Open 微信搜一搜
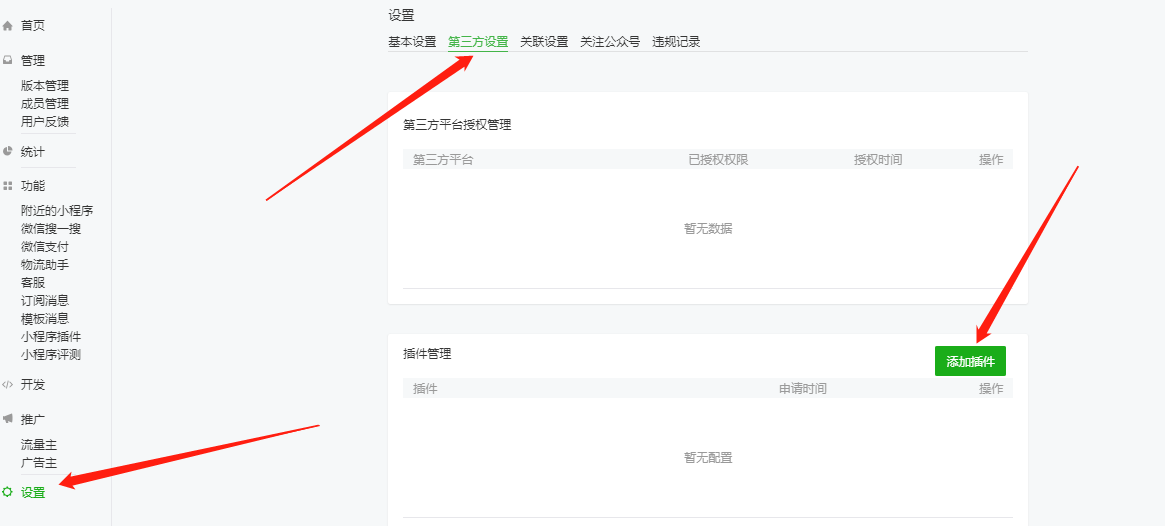Image resolution: width=1165 pixels, height=526 pixels. click(x=51, y=229)
